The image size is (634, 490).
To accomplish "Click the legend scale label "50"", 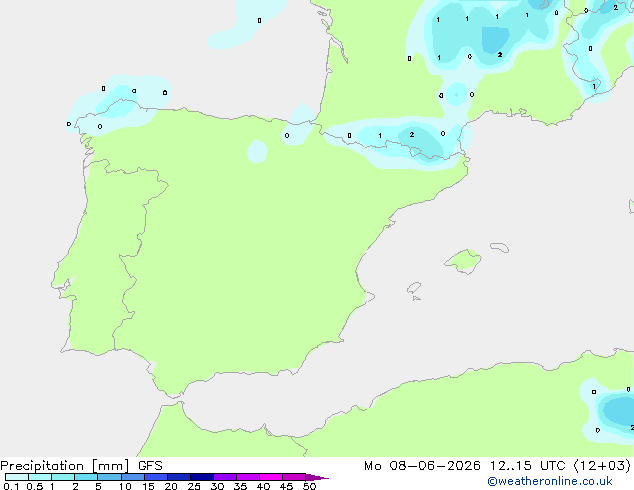I will click(309, 486).
